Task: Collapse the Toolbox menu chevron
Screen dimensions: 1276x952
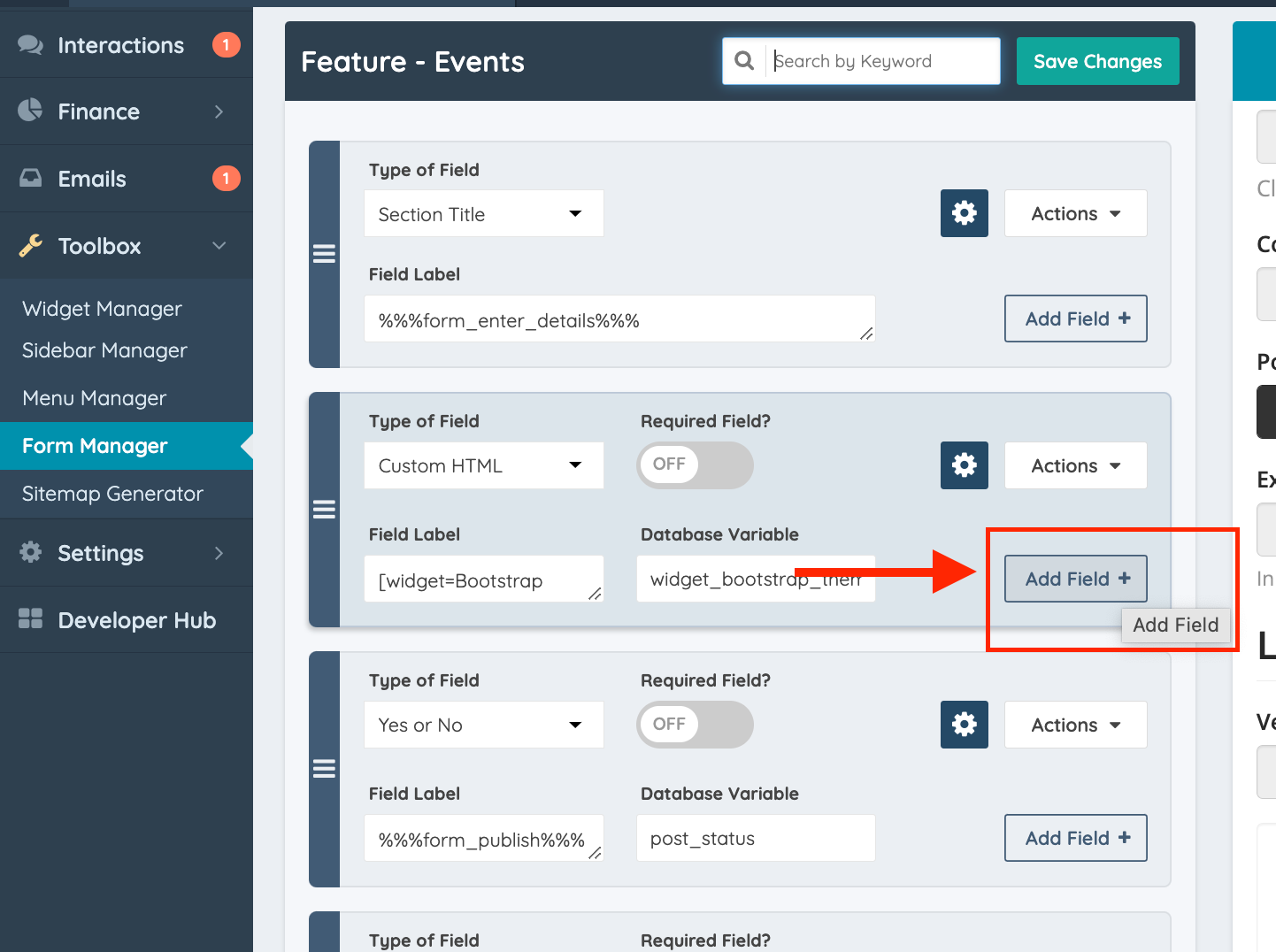Action: tap(219, 246)
